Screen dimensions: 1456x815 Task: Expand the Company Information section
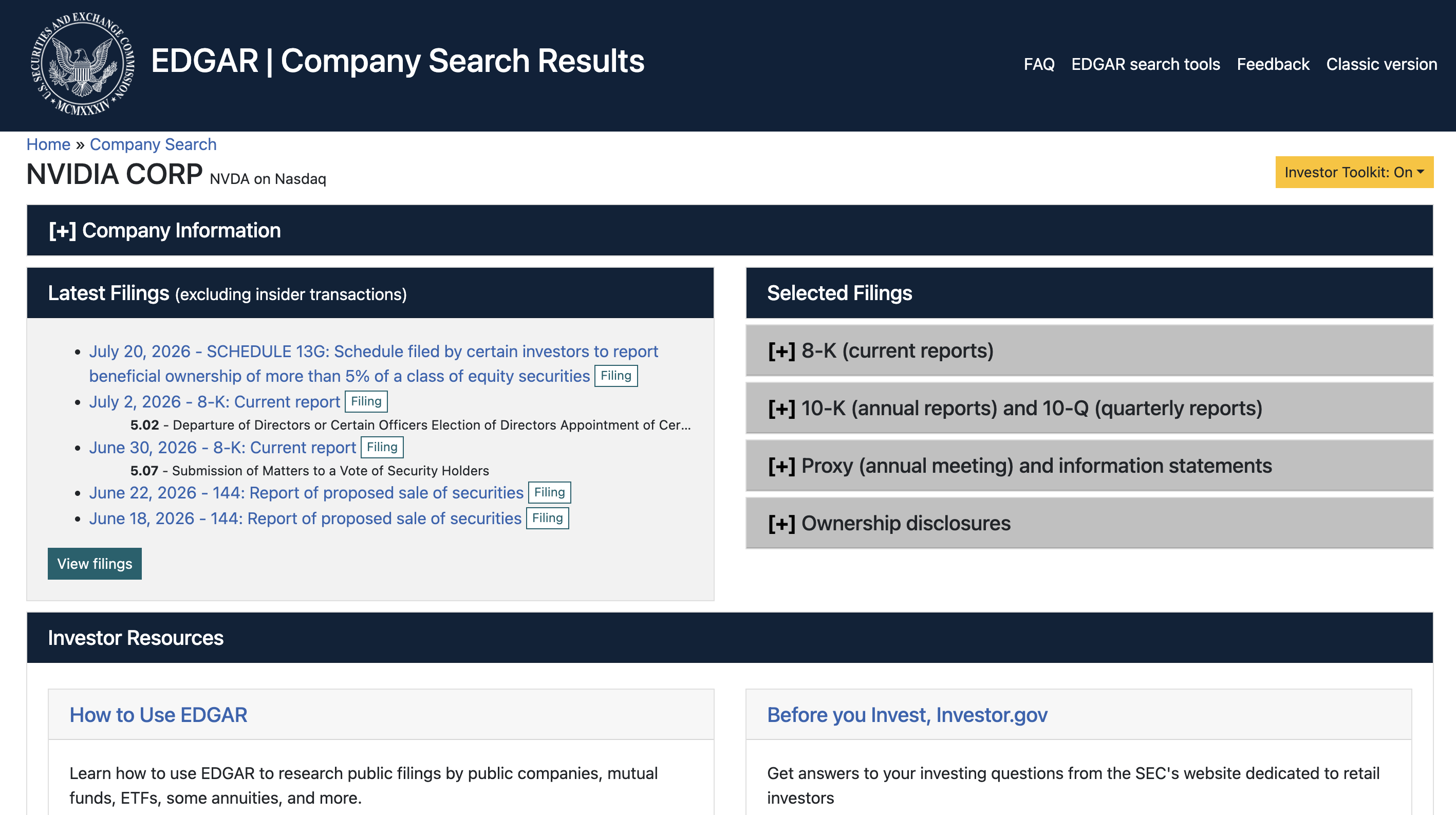(730, 231)
